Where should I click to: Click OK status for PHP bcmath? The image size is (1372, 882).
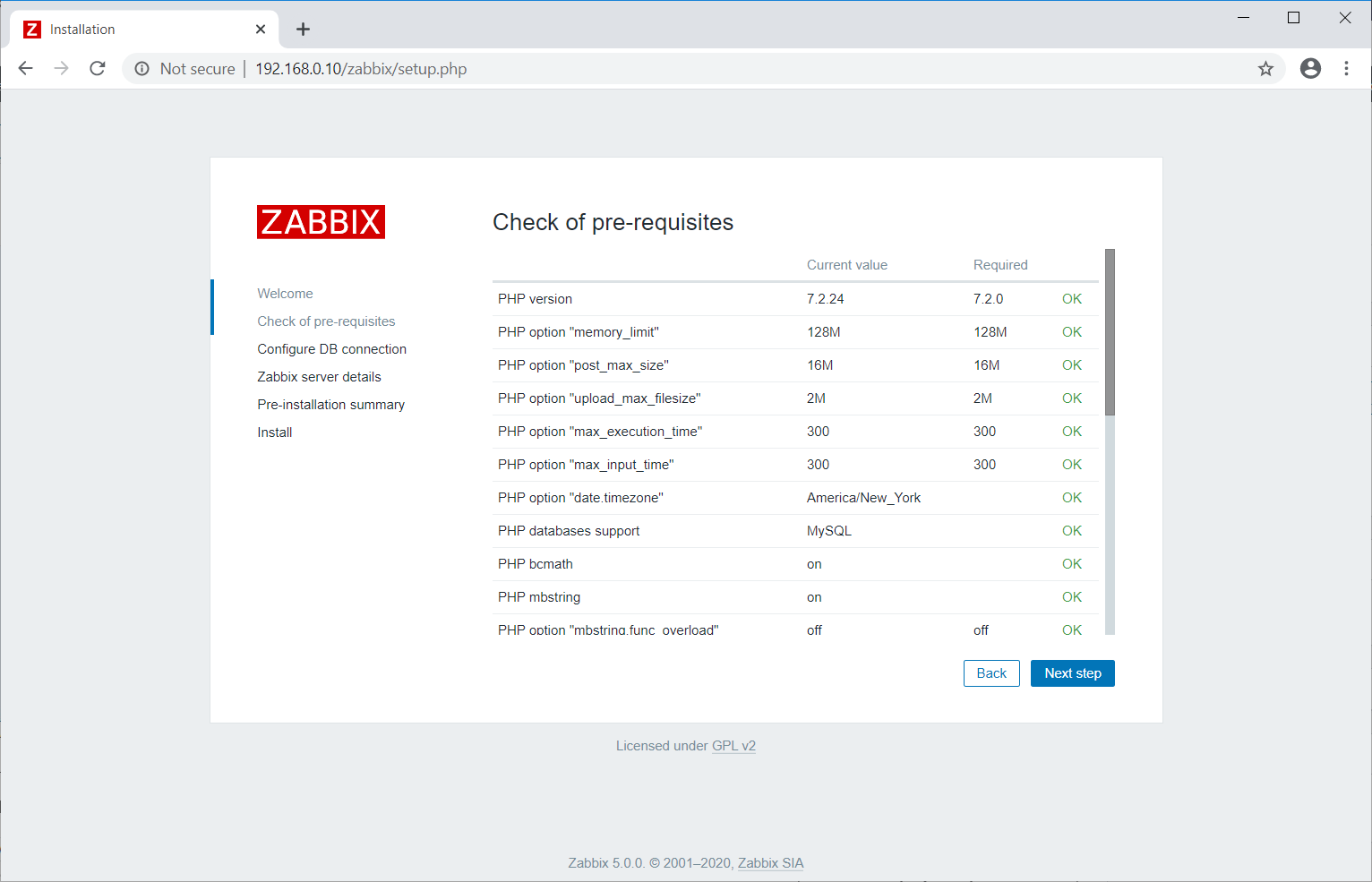1072,564
